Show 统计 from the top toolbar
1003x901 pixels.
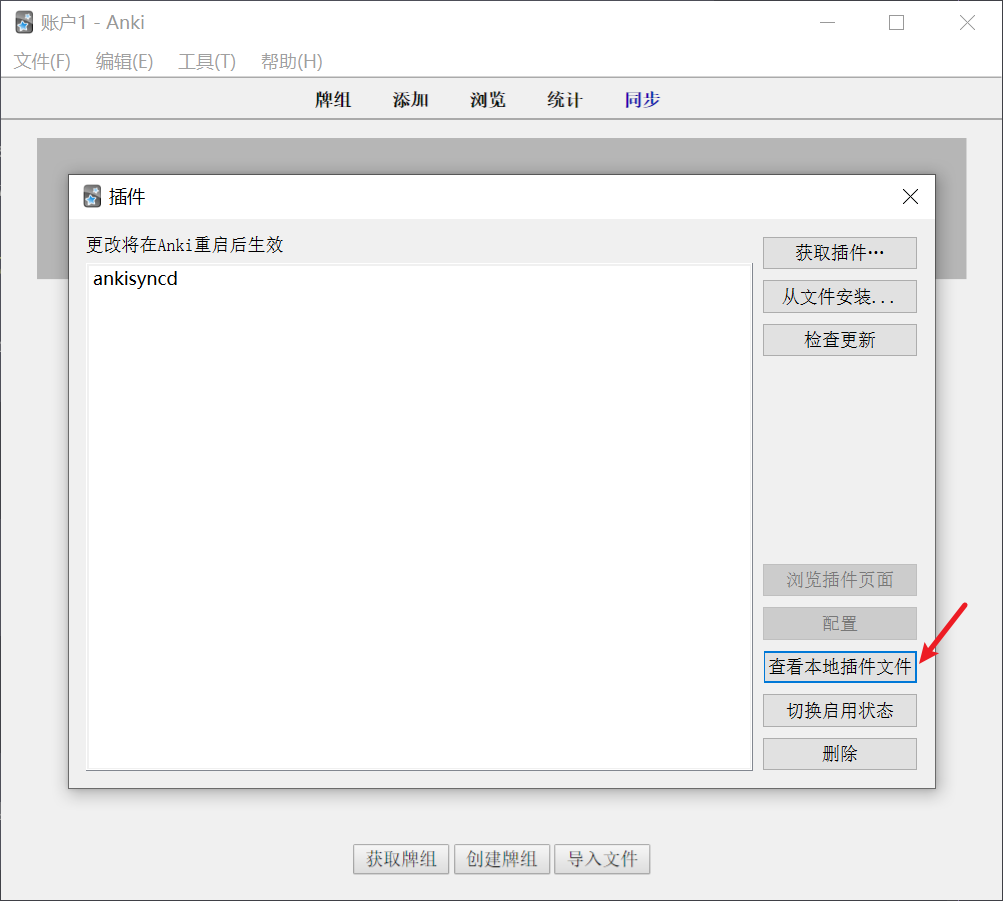point(565,100)
